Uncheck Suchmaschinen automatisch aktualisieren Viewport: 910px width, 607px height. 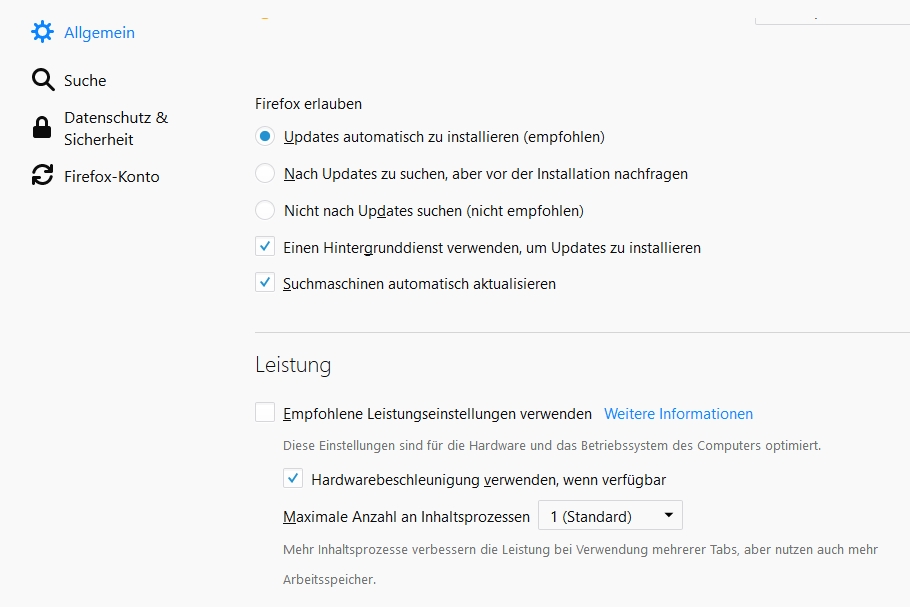tap(265, 283)
